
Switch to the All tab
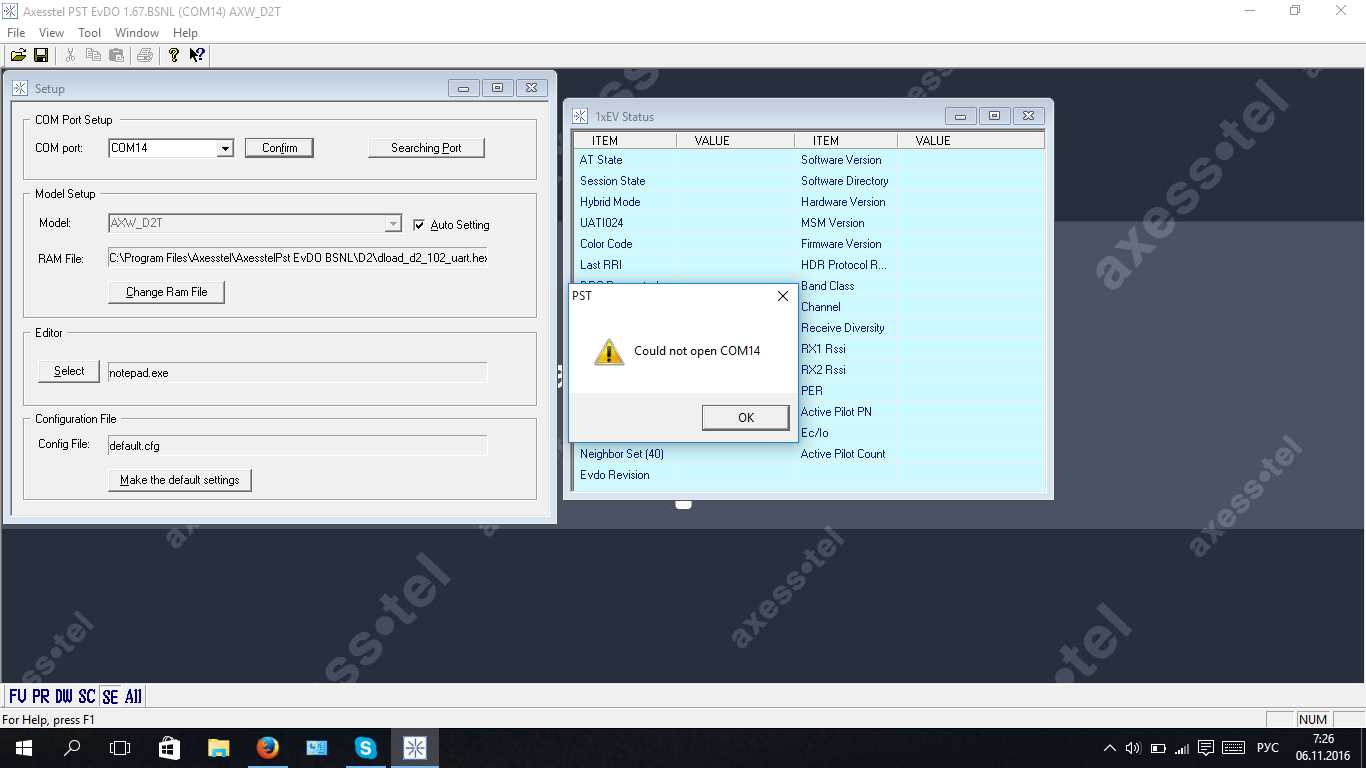pyautogui.click(x=133, y=696)
